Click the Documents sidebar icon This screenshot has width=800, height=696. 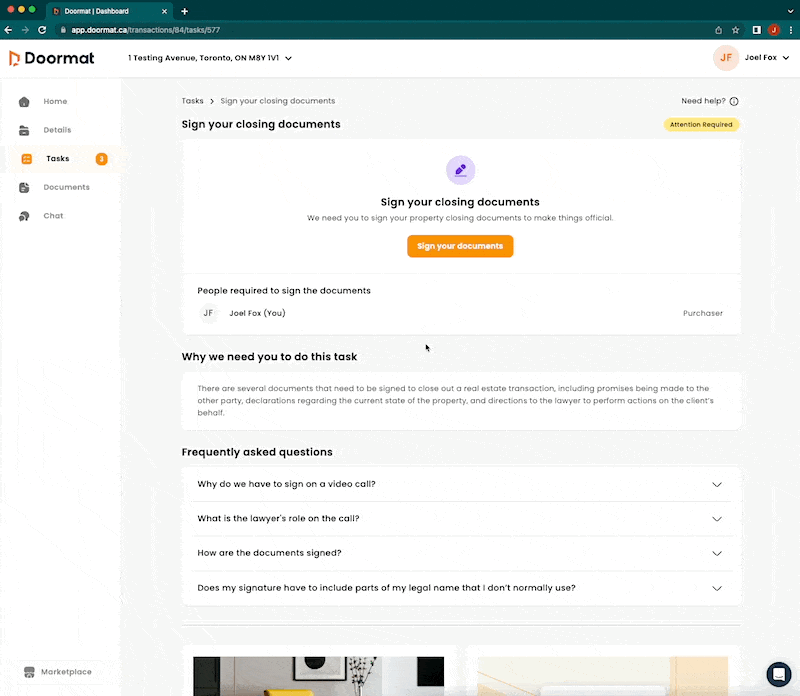[24, 188]
